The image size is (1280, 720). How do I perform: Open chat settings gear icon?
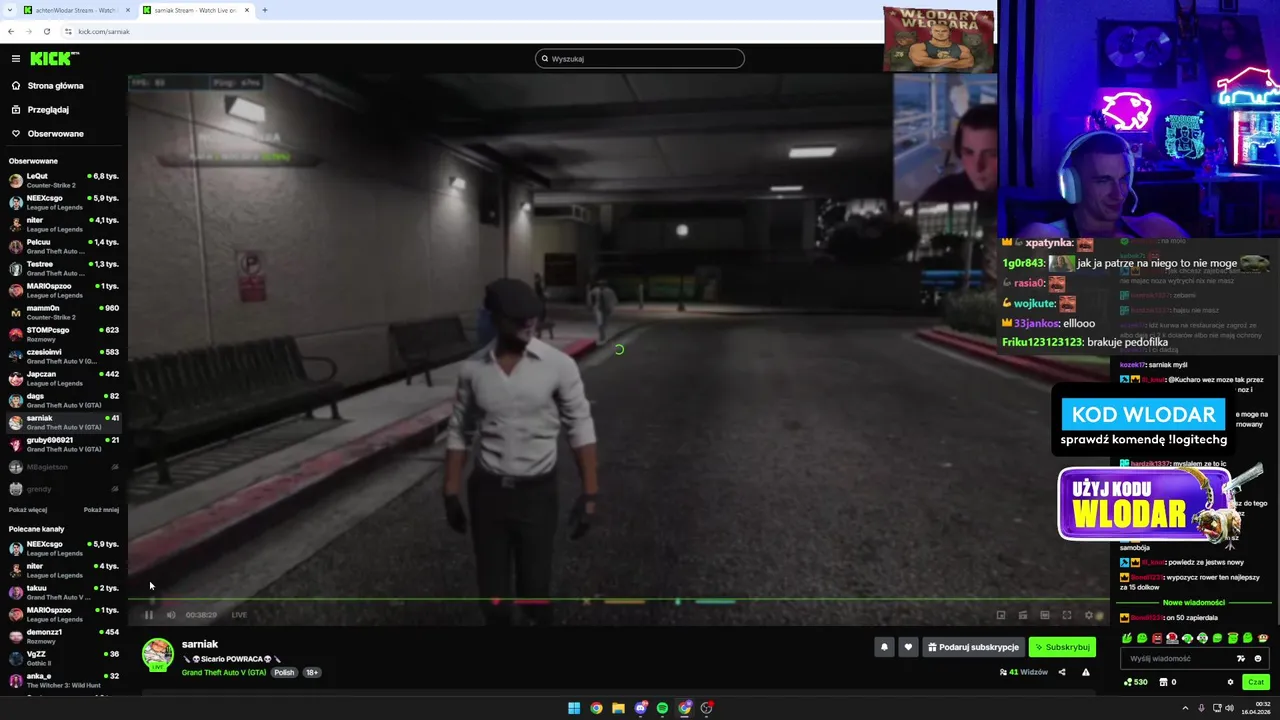coord(1230,682)
